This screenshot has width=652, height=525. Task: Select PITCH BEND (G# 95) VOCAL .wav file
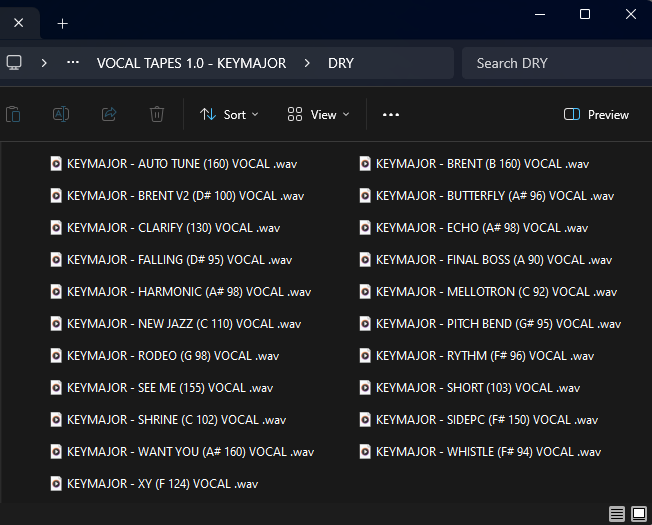click(490, 324)
